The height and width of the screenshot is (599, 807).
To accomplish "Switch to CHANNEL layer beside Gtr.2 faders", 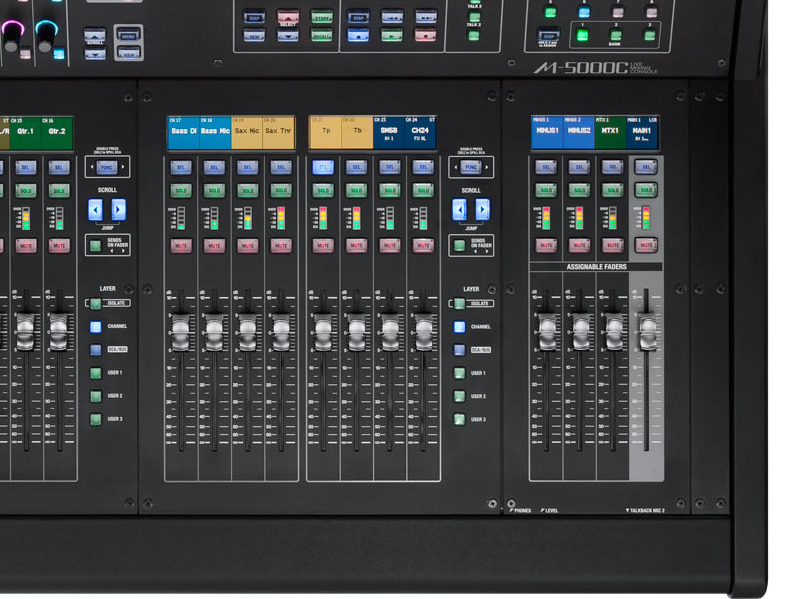I will 96,326.
